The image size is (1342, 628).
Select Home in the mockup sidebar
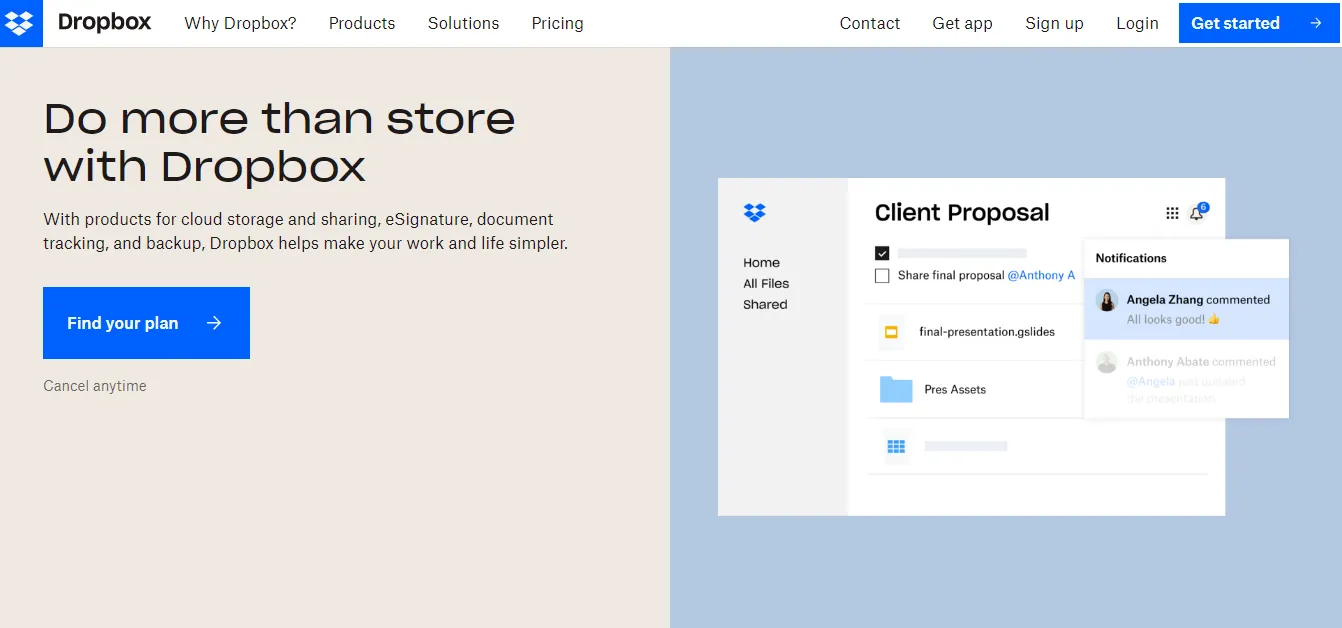point(761,263)
